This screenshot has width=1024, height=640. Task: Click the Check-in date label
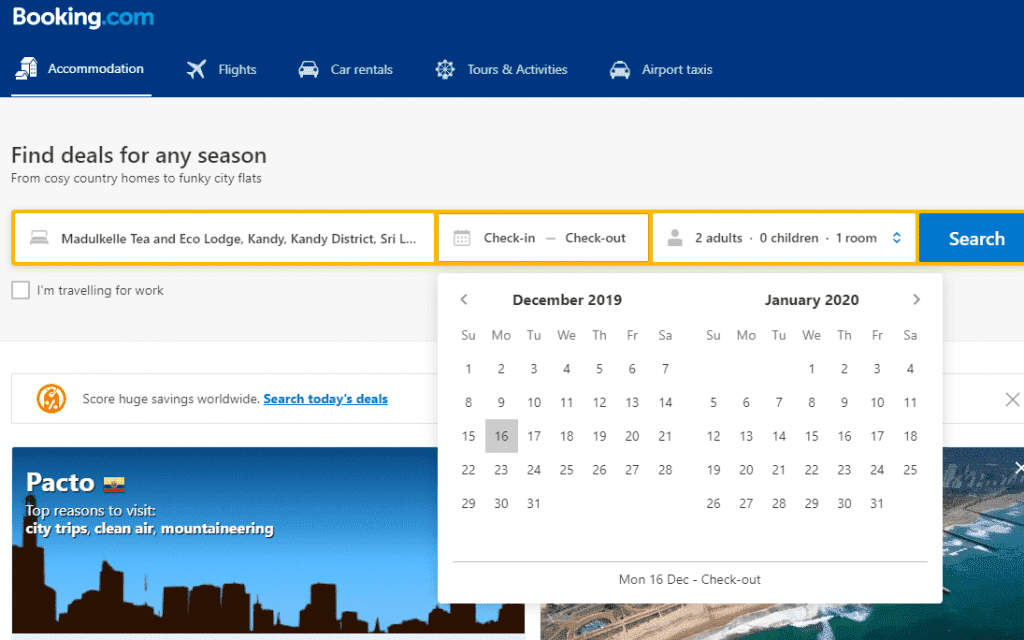[509, 238]
